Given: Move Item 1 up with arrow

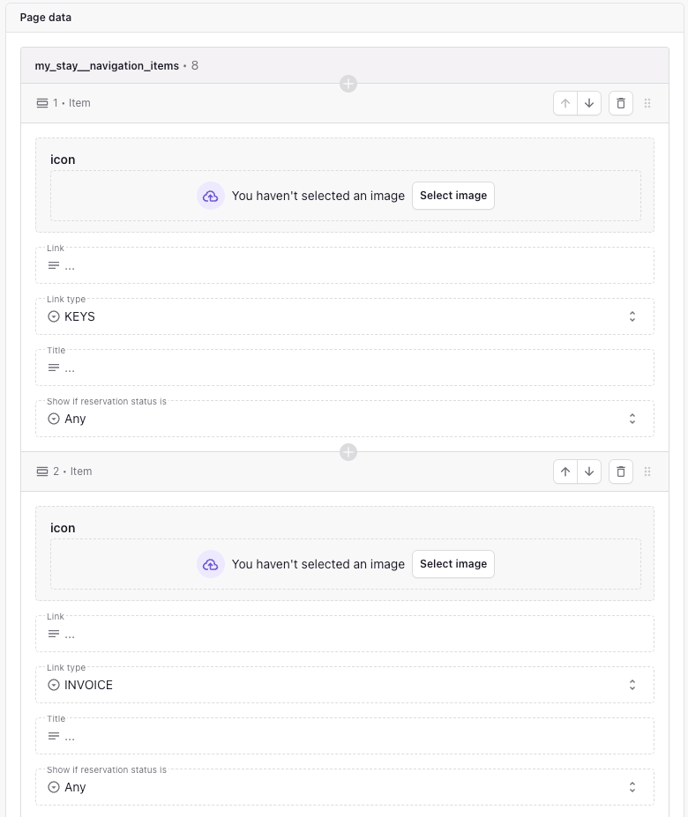Looking at the screenshot, I should click(565, 103).
